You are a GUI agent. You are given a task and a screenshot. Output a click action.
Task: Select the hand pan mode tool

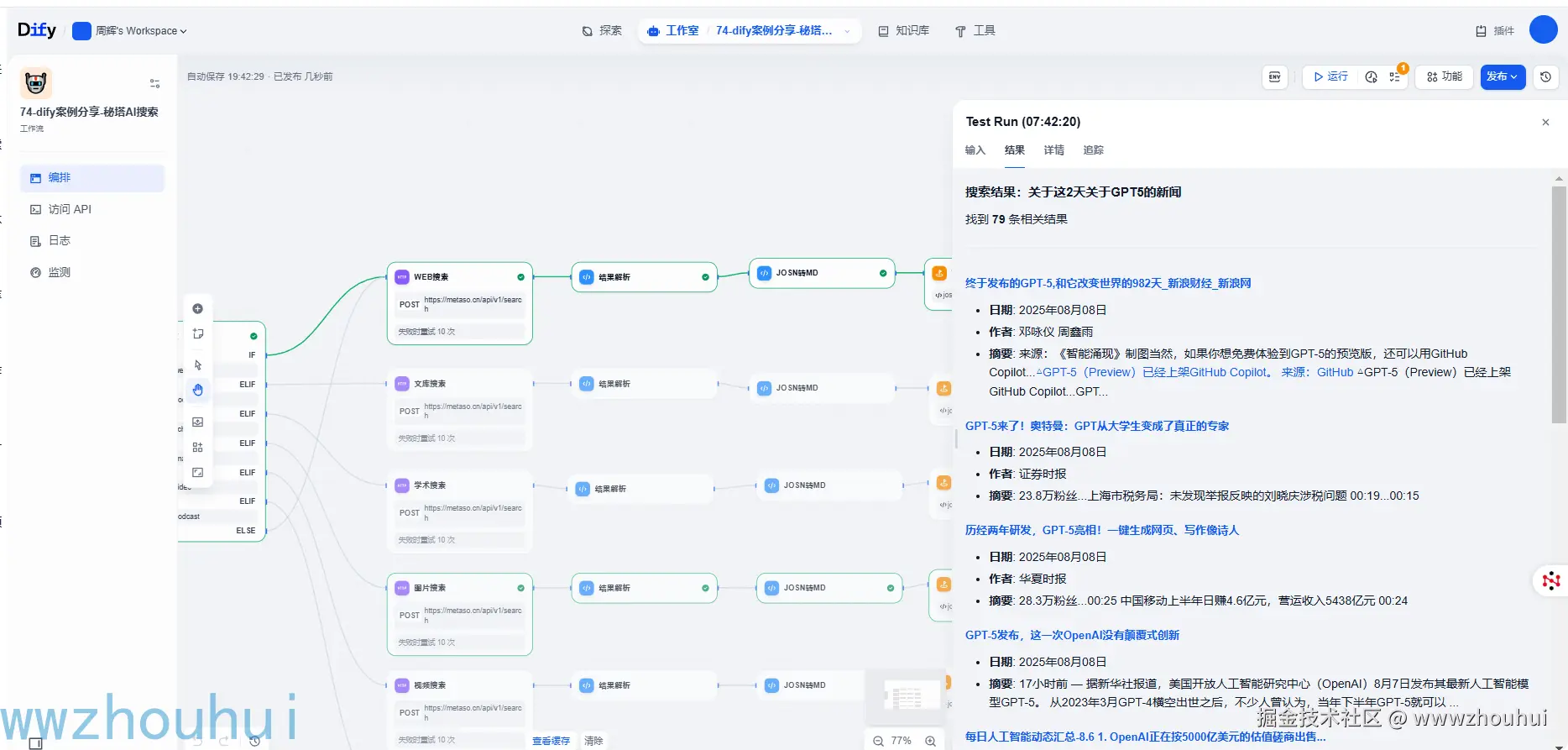[198, 390]
